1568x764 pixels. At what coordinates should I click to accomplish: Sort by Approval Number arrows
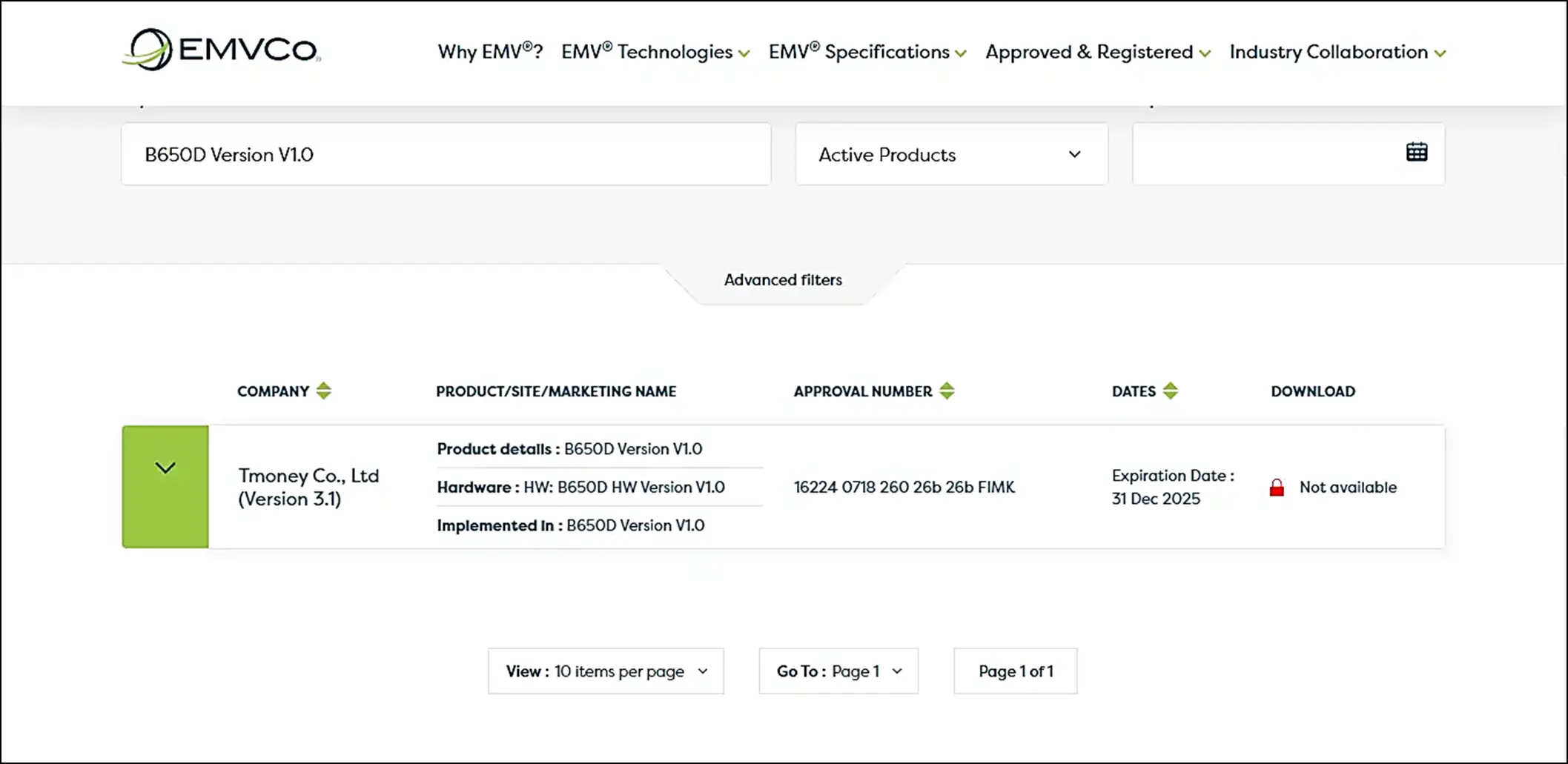coord(947,391)
